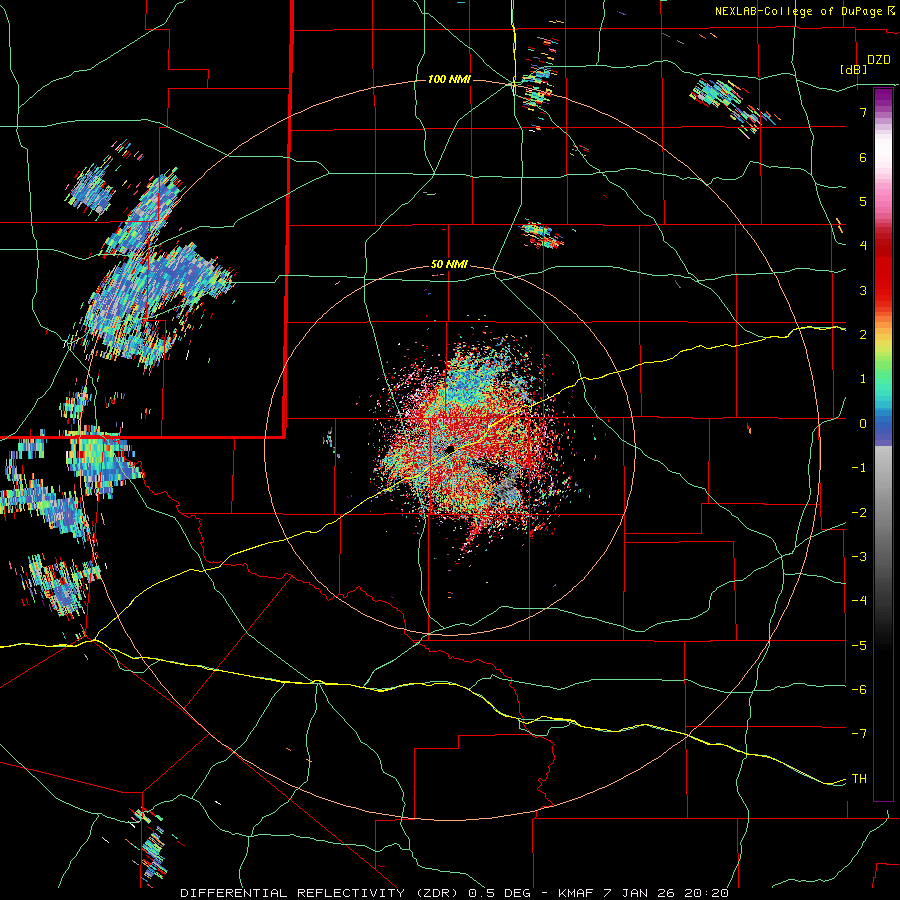The image size is (900, 900).
Task: Click the gray -2 dB region of colorbar
Action: 883,512
